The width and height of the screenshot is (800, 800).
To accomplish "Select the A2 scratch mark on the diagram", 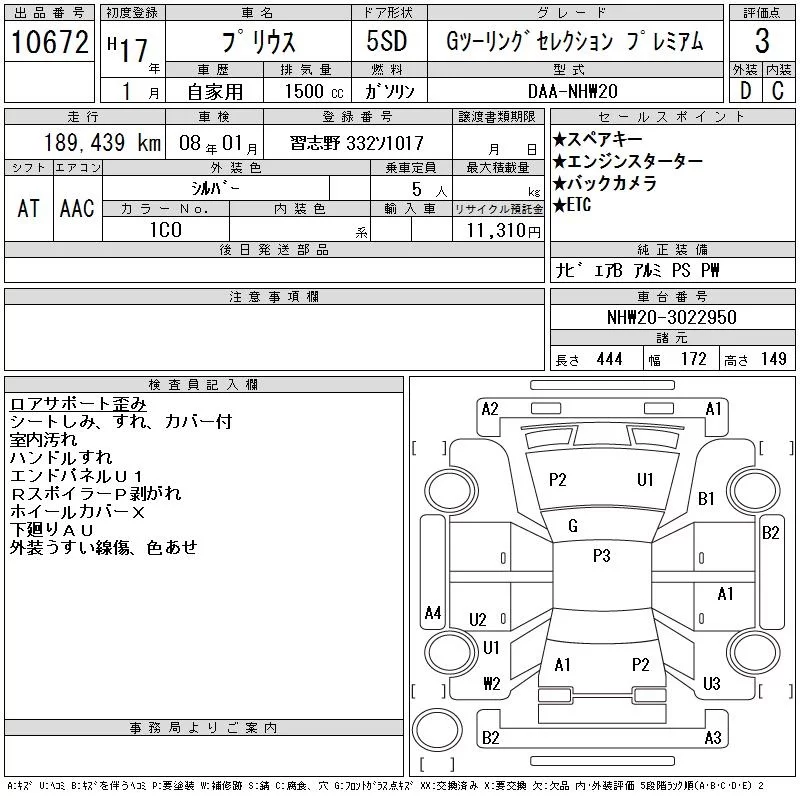I will click(x=490, y=408).
